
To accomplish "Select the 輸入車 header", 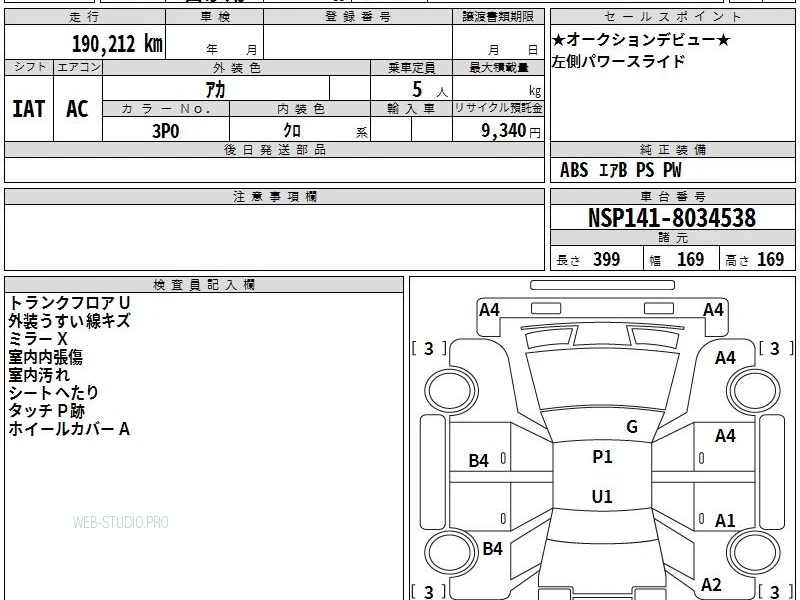I will (x=411, y=109).
